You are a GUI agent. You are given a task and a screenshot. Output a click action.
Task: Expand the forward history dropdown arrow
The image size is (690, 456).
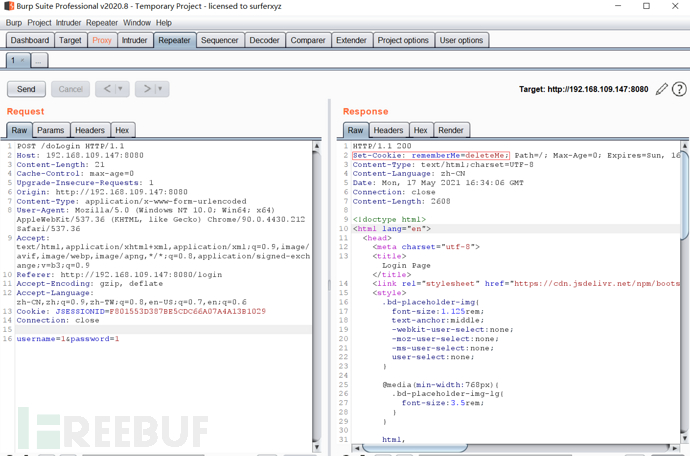coord(161,89)
